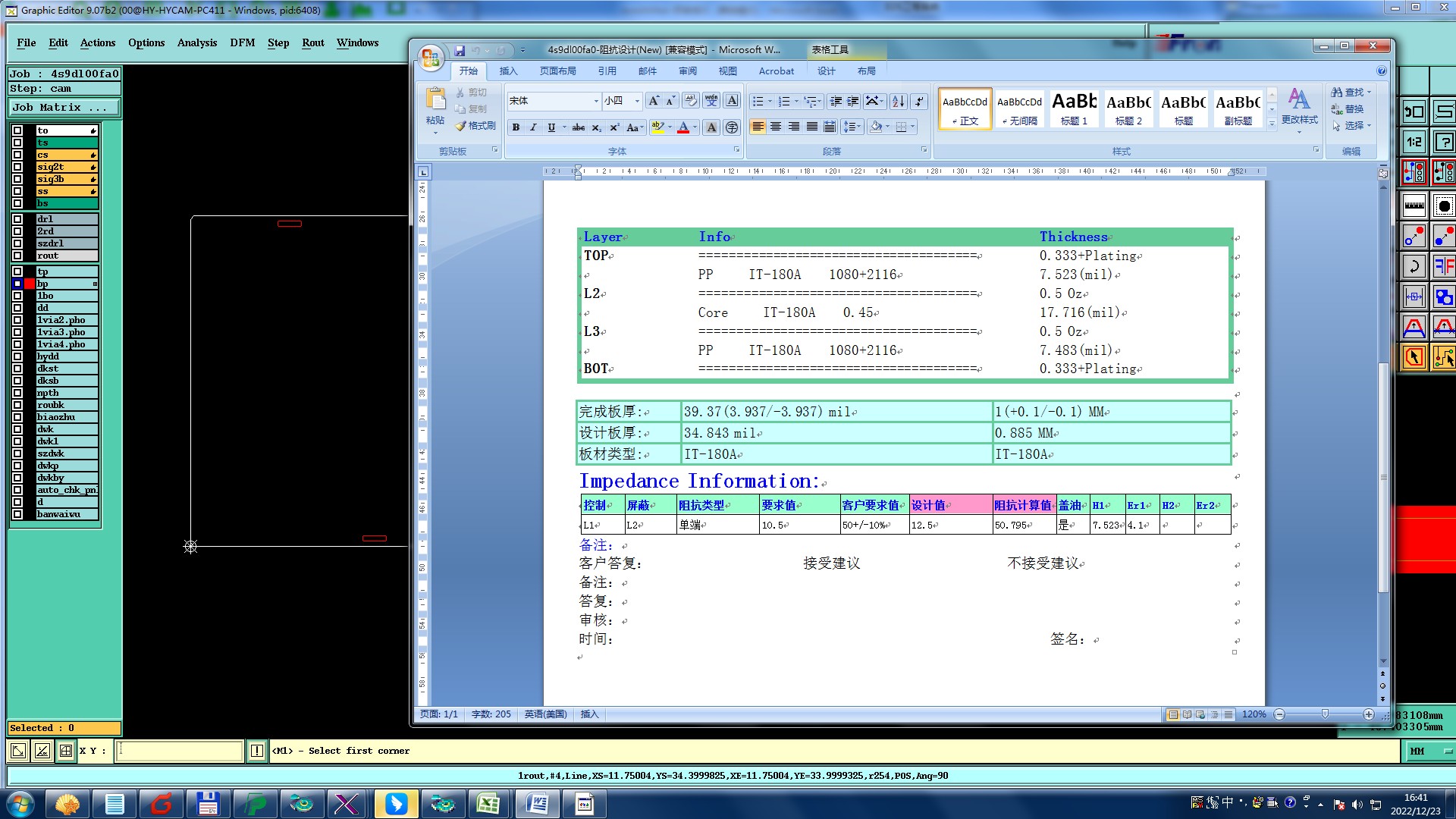Toggle visibility box for layer 'banwaiwu'

(17, 514)
